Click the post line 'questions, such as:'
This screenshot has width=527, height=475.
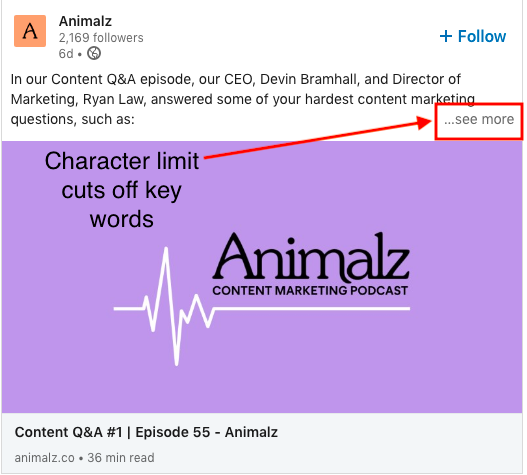coord(73,119)
